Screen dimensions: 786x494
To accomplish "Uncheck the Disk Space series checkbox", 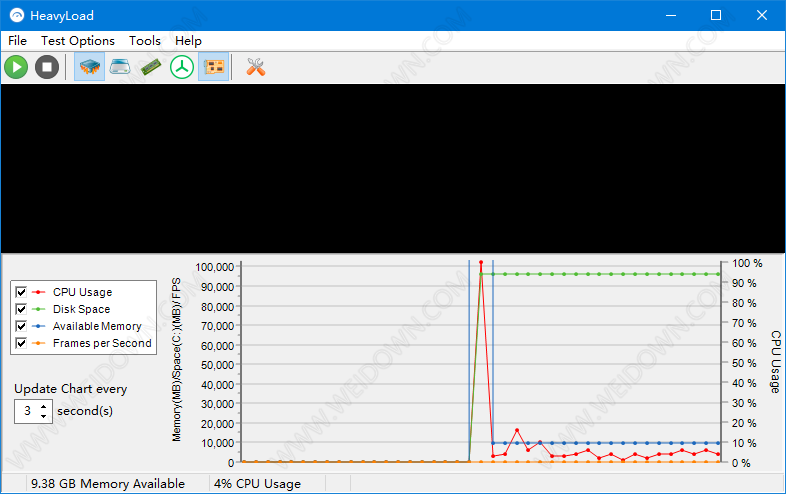I will [x=21, y=309].
